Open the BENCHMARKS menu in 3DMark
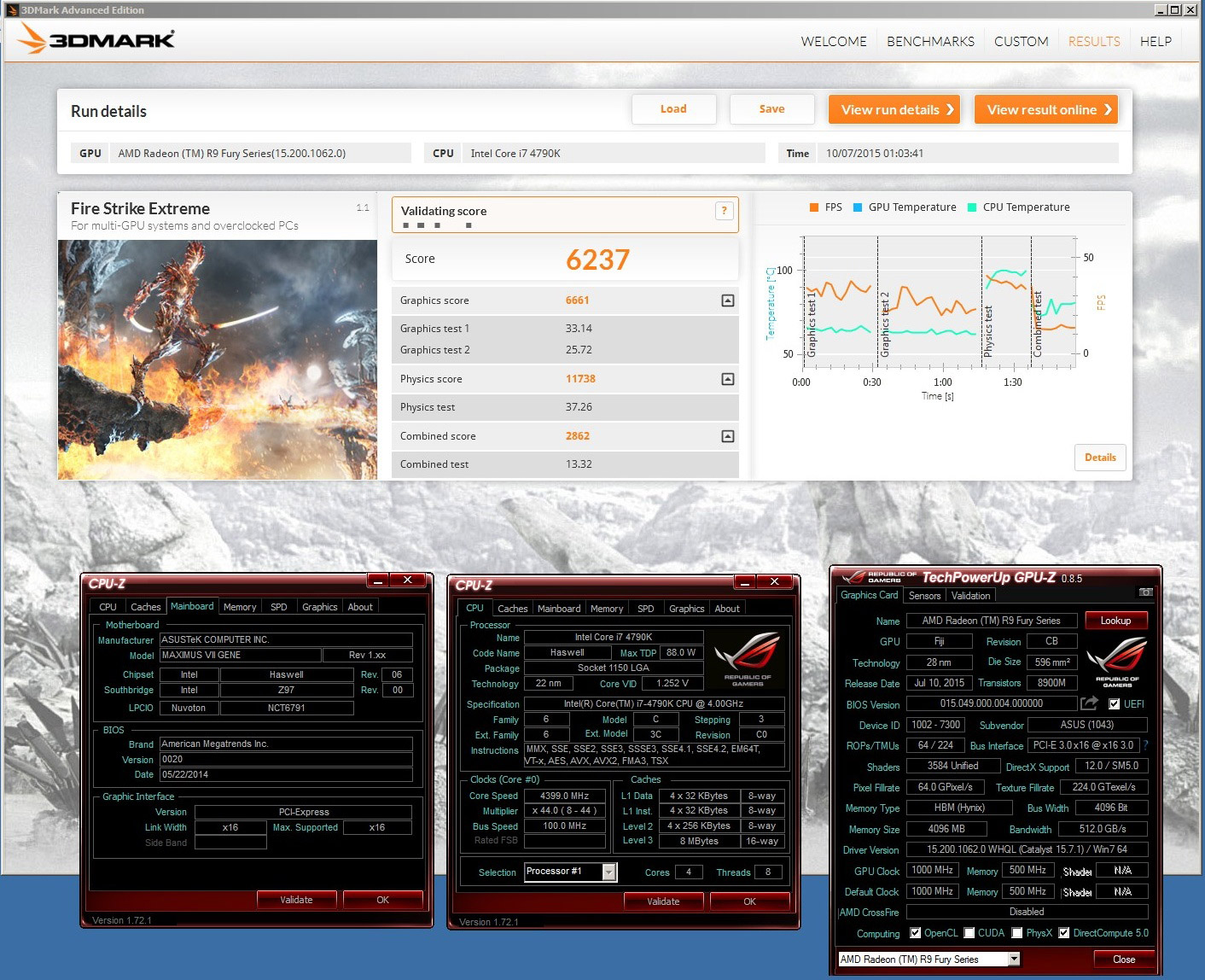The height and width of the screenshot is (980, 1205). pos(930,41)
